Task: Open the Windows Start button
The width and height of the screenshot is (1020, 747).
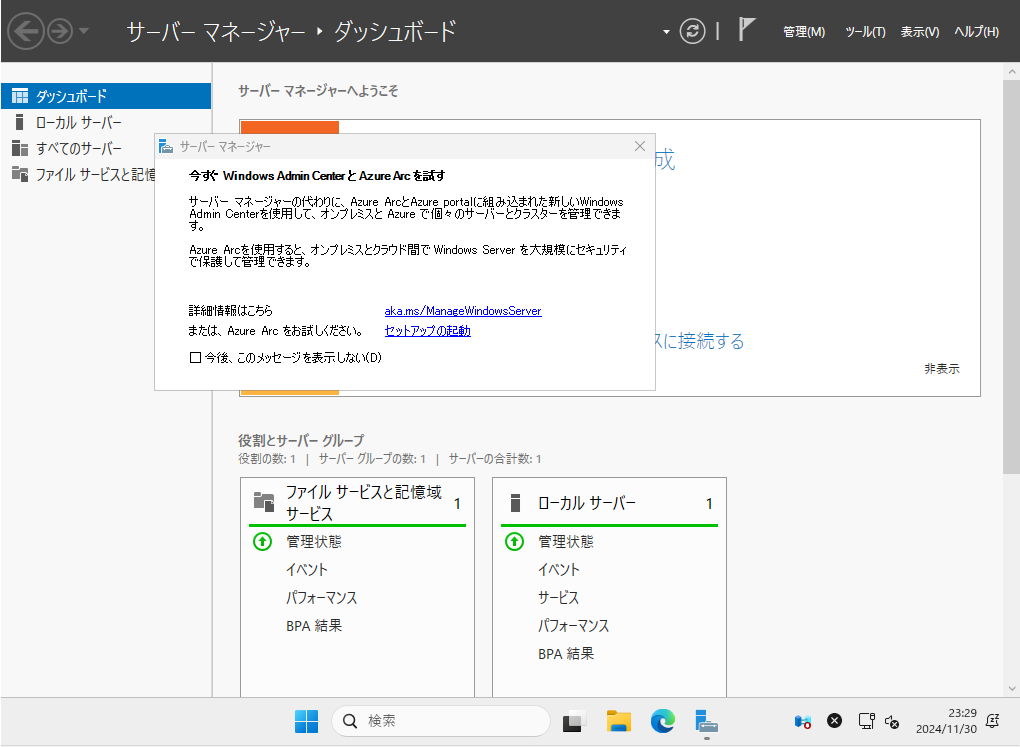Action: tap(306, 721)
